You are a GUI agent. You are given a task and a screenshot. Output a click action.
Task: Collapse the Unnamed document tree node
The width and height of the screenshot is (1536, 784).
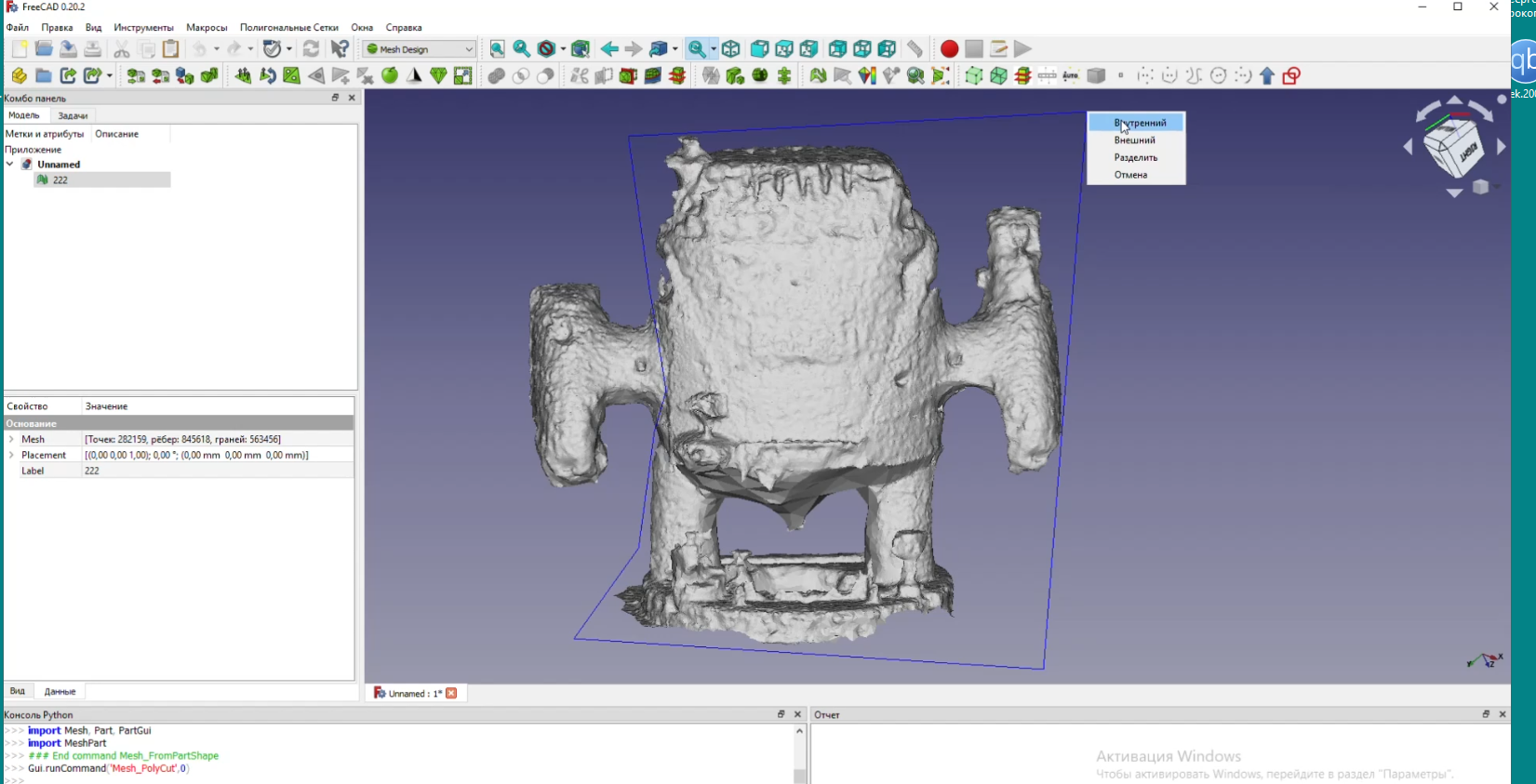(x=10, y=165)
